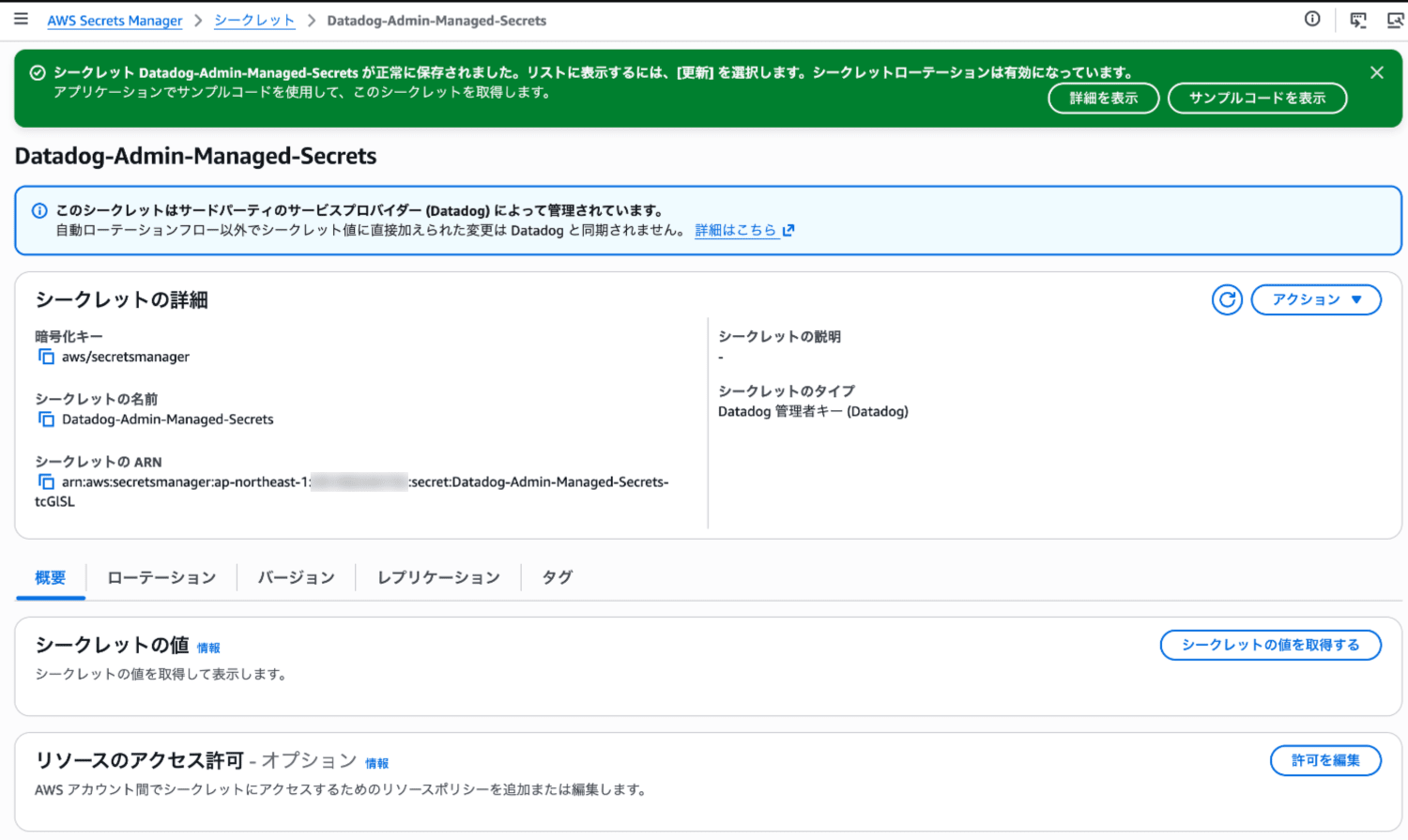Open 情報 link next to リソースのアクセス許可

[x=376, y=763]
